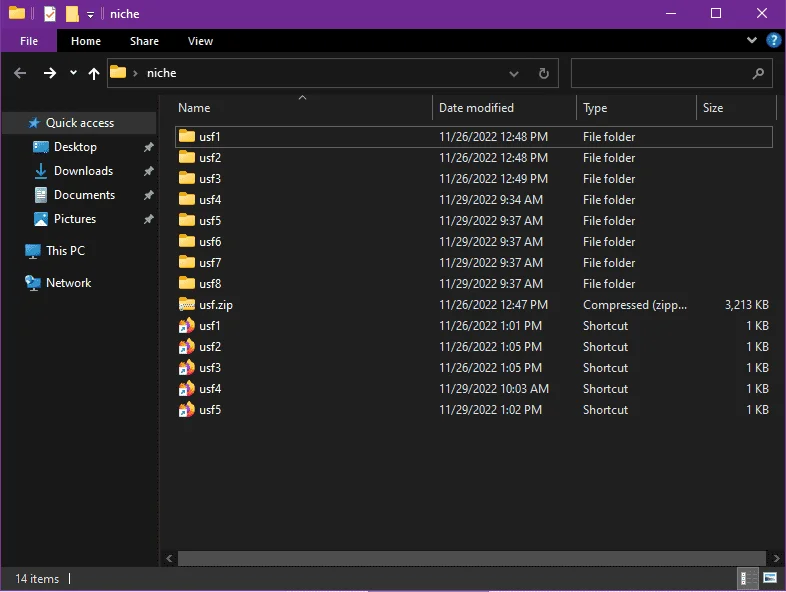Image resolution: width=786 pixels, height=592 pixels.
Task: Select the usf7 folder icon
Action: (186, 263)
